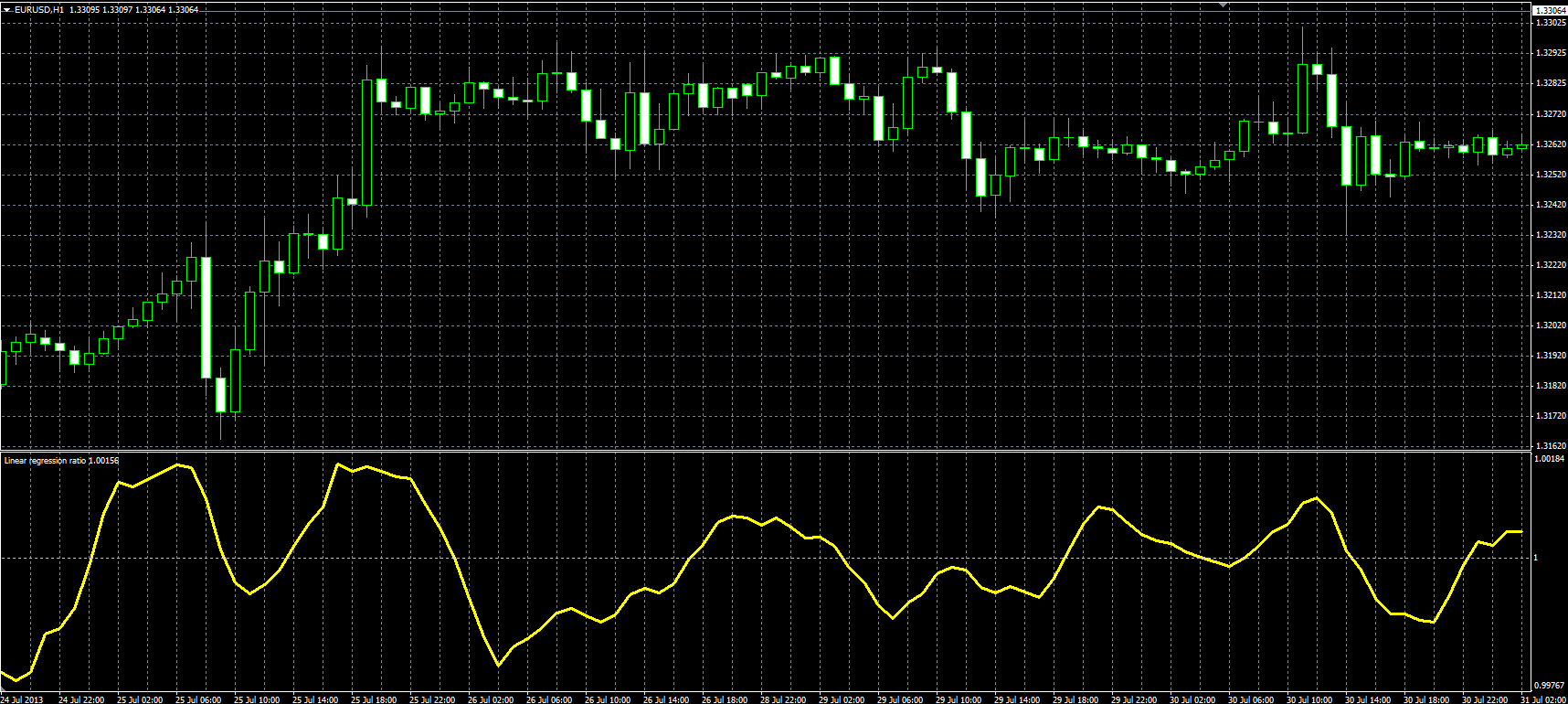Screen dimensions: 1568x704
Task: Click the '31 Jul 02:00' time axis label
Action: coord(1543,699)
